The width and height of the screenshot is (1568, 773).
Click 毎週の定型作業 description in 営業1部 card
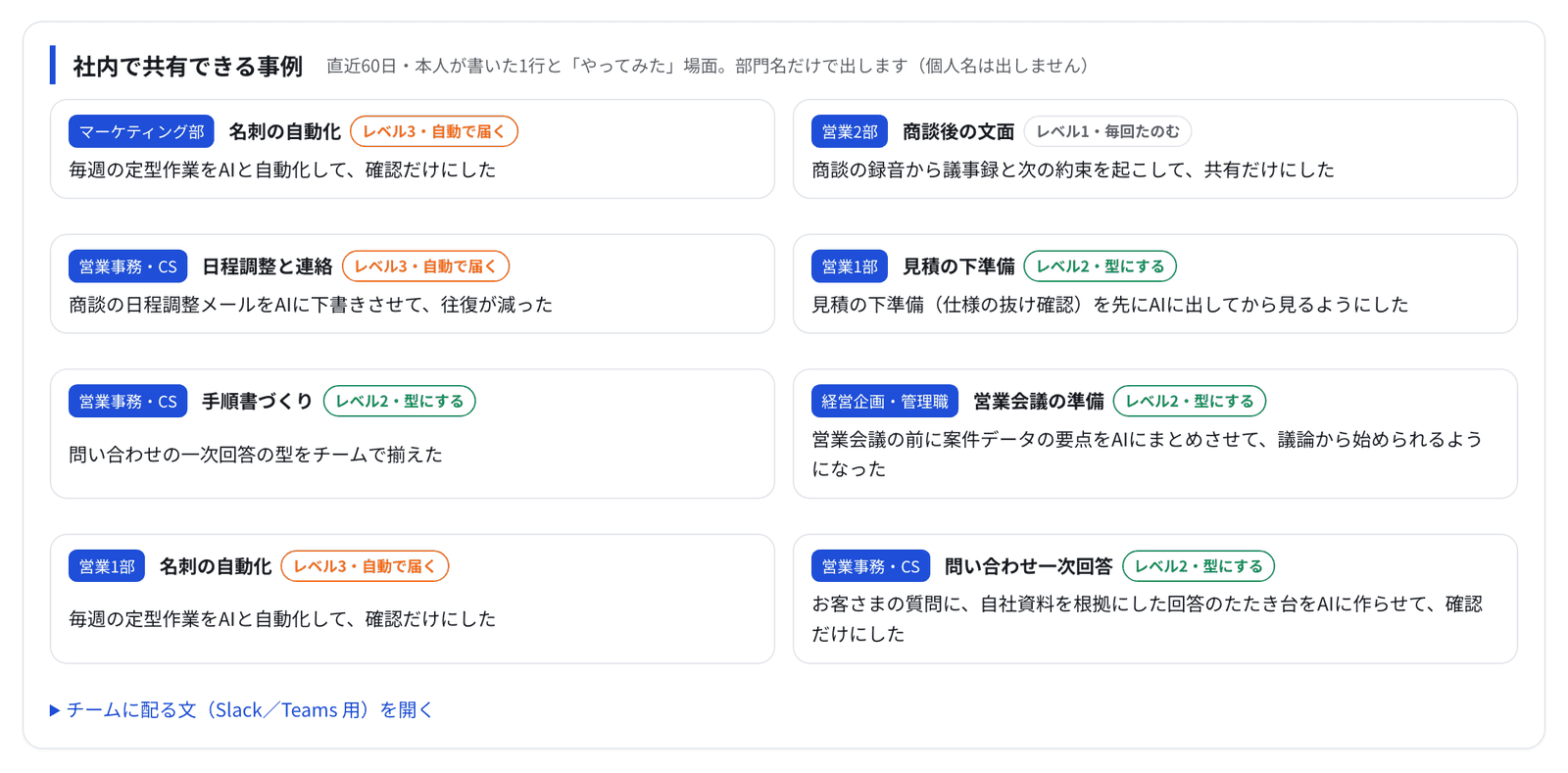[x=282, y=619]
